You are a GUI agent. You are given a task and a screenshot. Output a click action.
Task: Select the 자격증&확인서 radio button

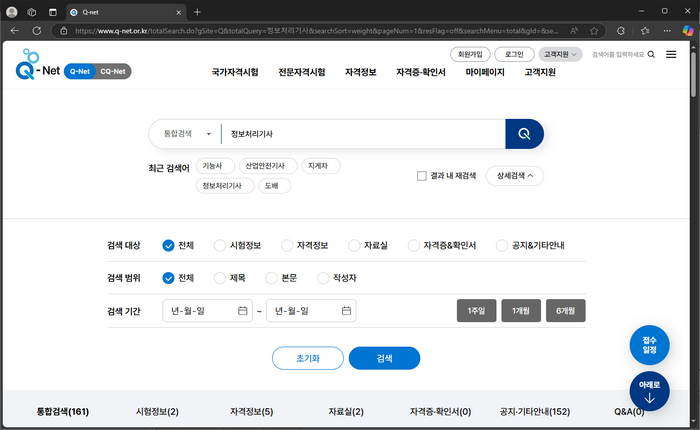(x=413, y=246)
